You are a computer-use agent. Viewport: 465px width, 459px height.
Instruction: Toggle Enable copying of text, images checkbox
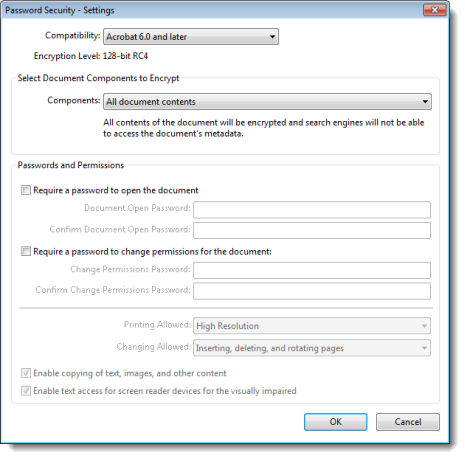tap(26, 373)
